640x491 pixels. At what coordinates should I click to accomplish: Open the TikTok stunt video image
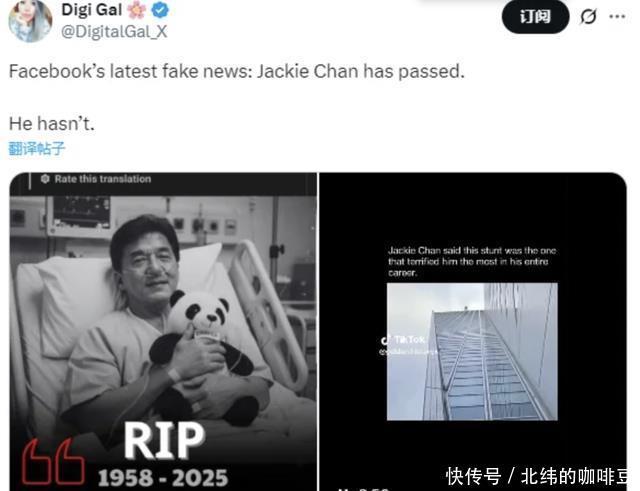click(x=473, y=331)
